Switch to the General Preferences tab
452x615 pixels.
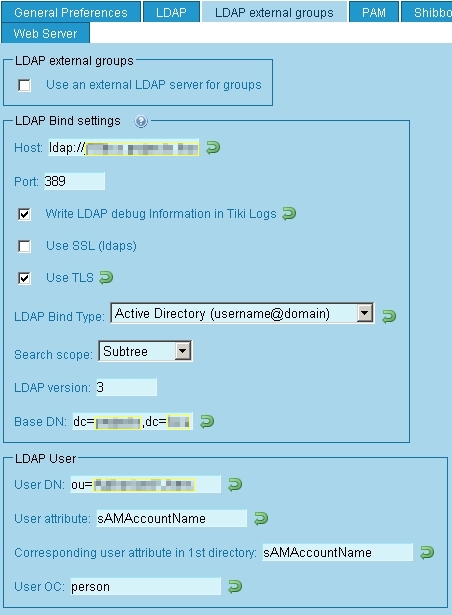tap(71, 12)
